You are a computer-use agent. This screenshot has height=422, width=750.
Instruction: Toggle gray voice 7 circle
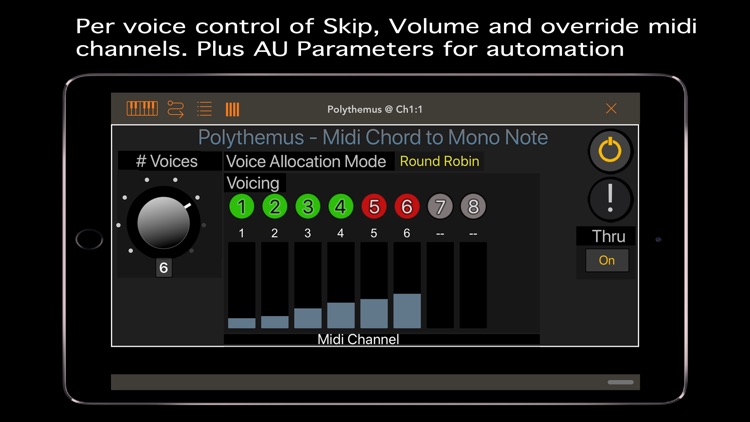[440, 207]
